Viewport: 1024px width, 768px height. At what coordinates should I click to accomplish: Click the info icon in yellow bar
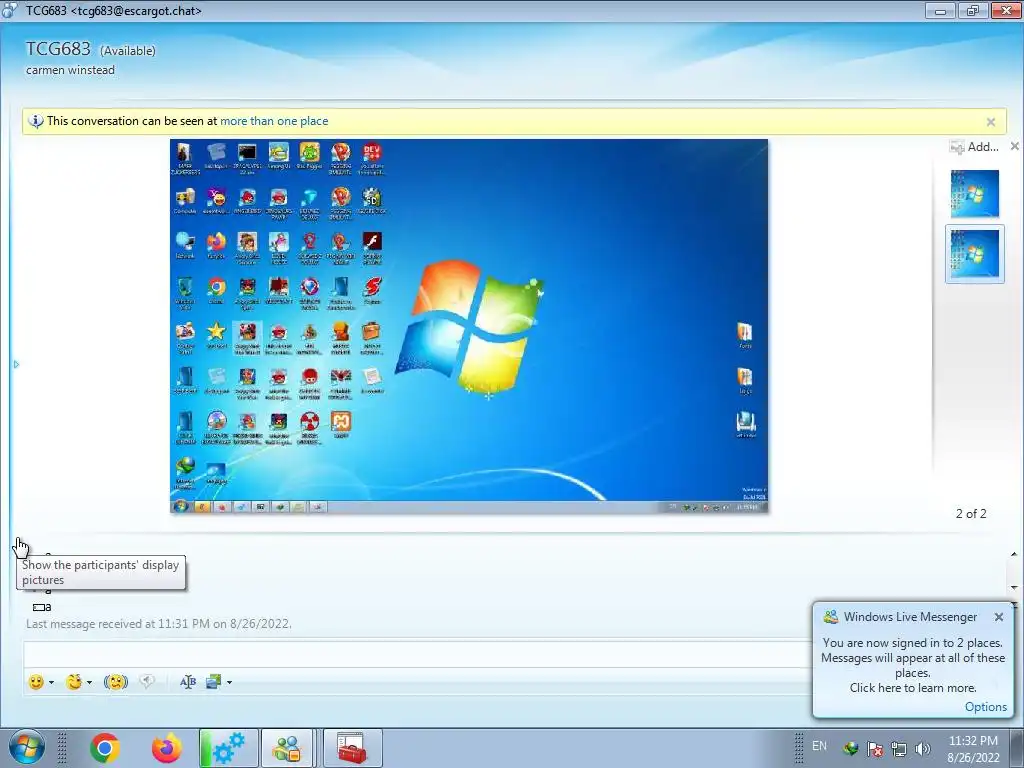[x=36, y=121]
